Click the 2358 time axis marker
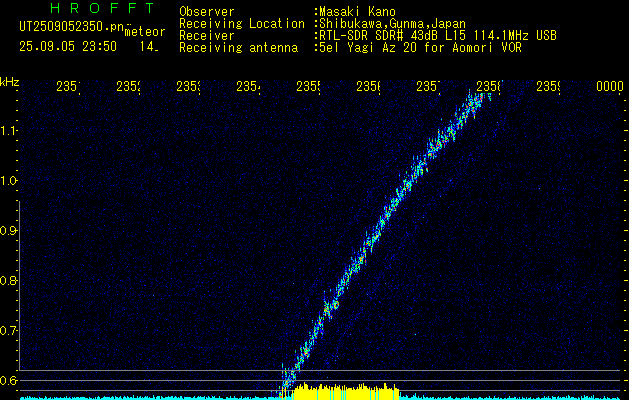 489,86
